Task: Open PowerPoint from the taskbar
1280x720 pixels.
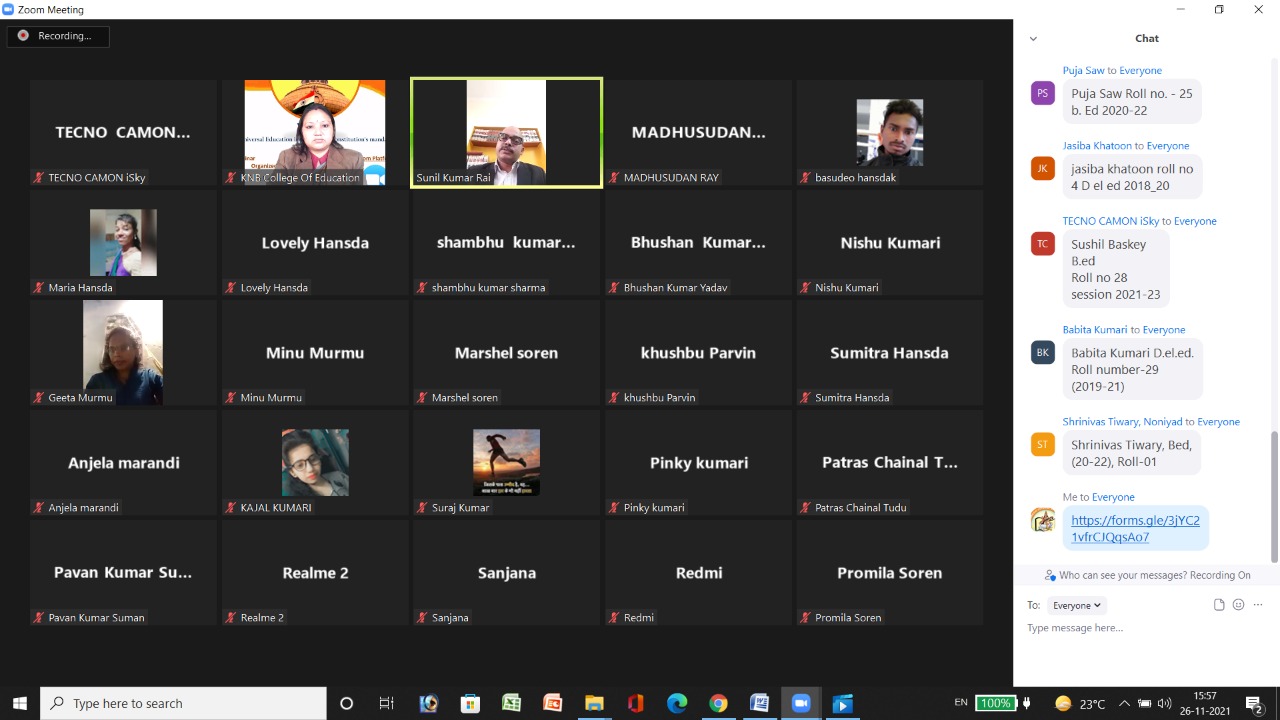Action: (552, 703)
